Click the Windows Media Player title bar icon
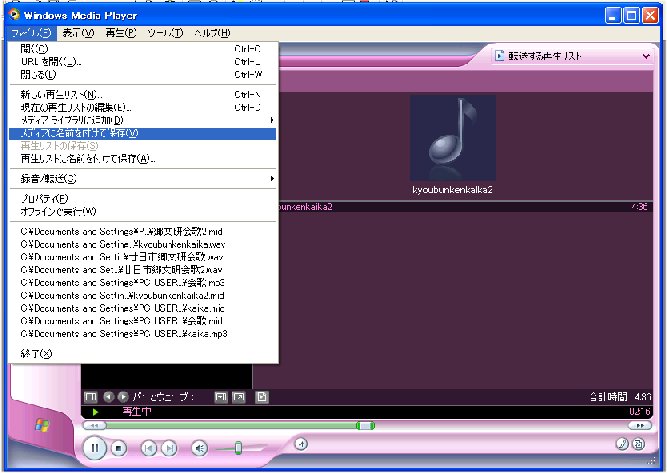Viewport: 667px width, 473px height. click(14, 15)
